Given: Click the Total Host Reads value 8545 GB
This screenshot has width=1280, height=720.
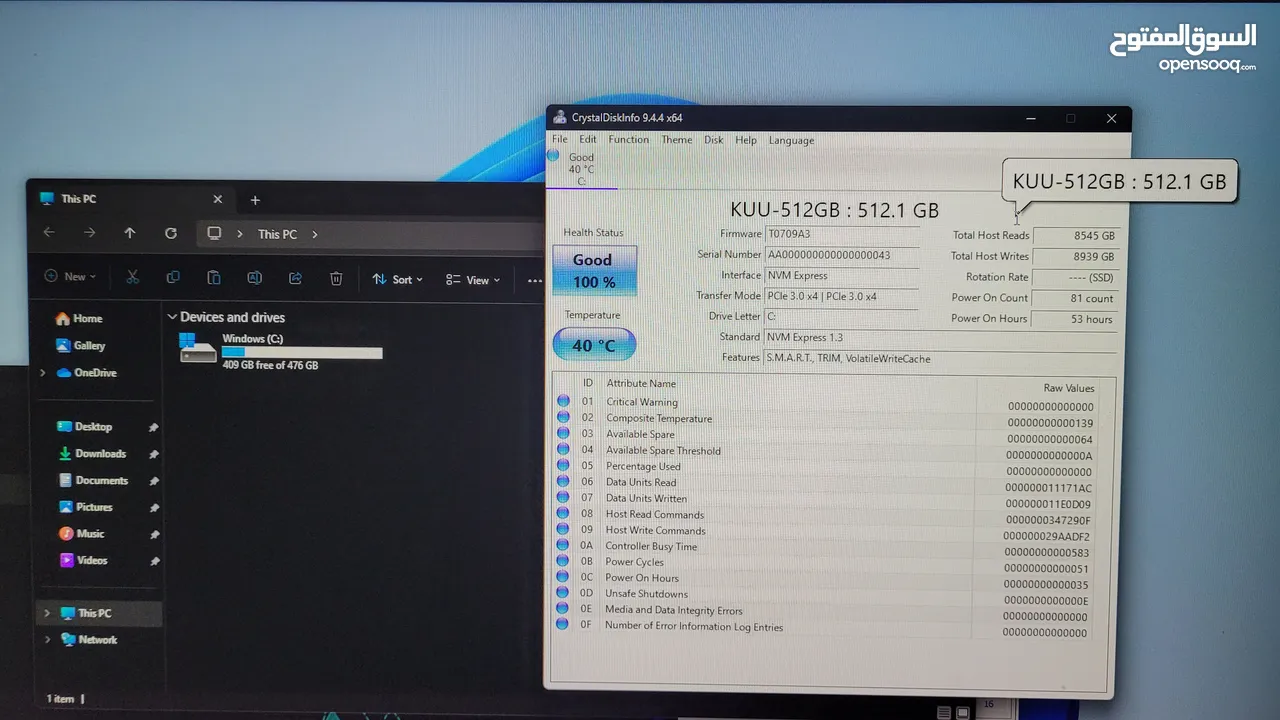Looking at the screenshot, I should pos(1076,236).
